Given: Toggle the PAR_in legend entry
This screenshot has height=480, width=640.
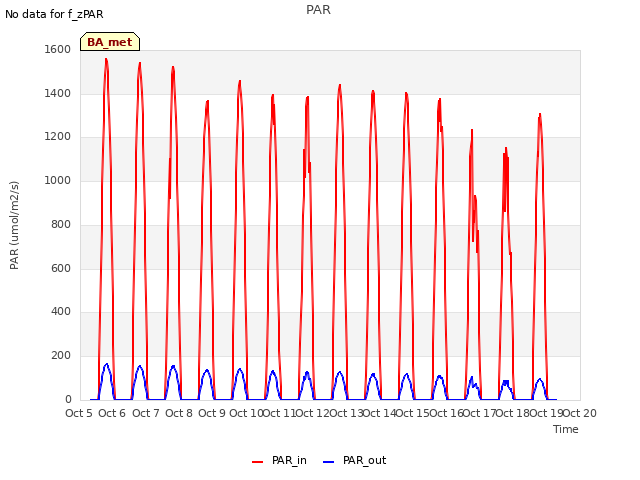Looking at the screenshot, I should tap(280, 460).
